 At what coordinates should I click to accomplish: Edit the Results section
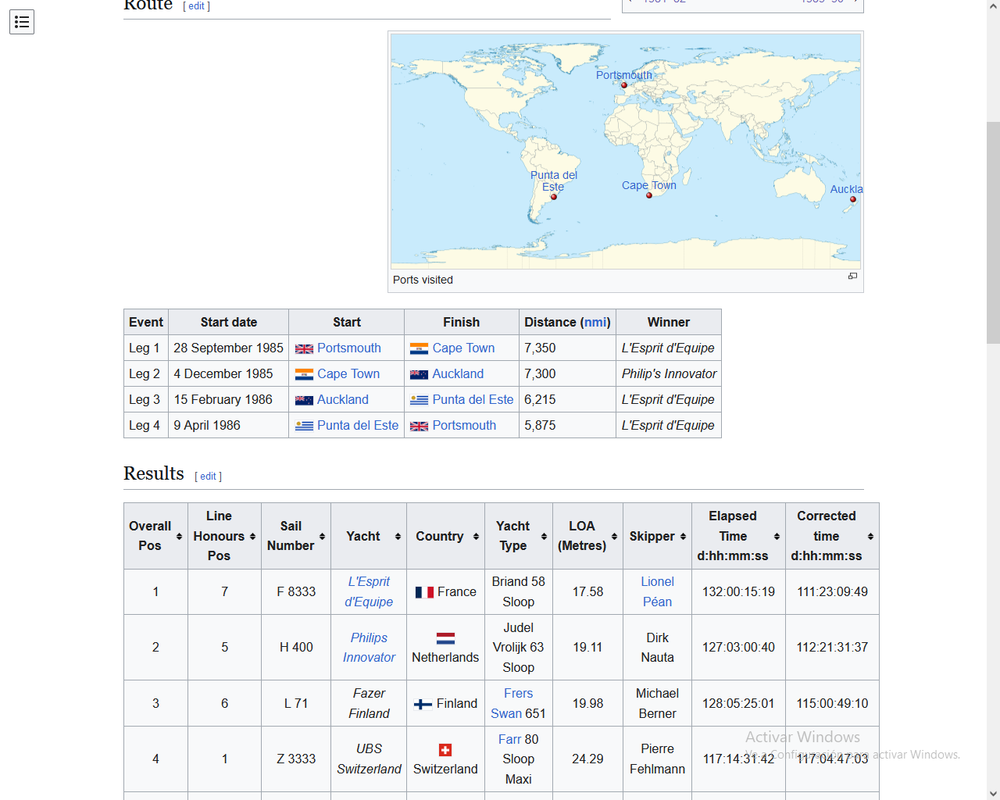(x=208, y=476)
